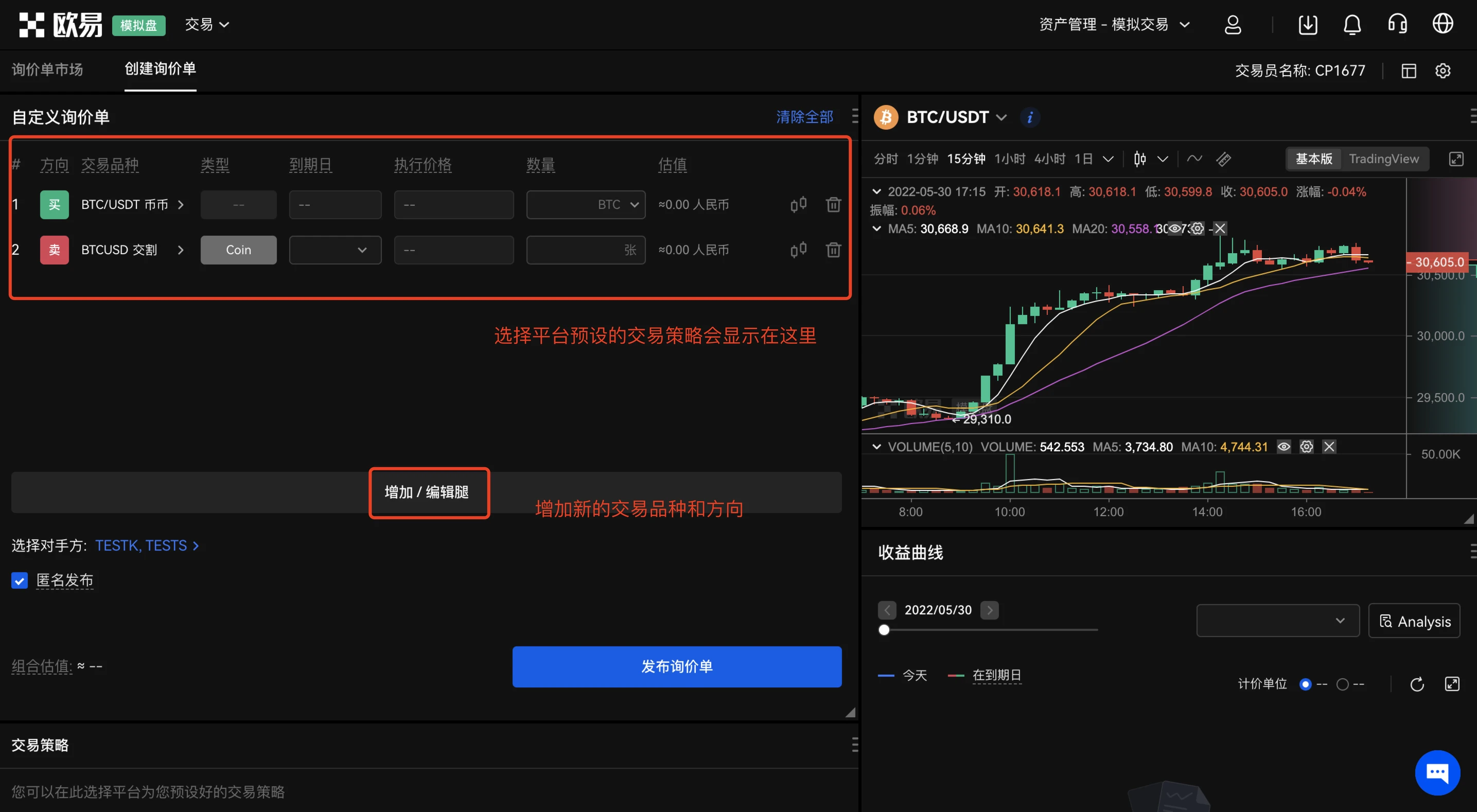Click the quantity field in BTCUSD row
Screen dimensions: 1477x812
[x=586, y=250]
